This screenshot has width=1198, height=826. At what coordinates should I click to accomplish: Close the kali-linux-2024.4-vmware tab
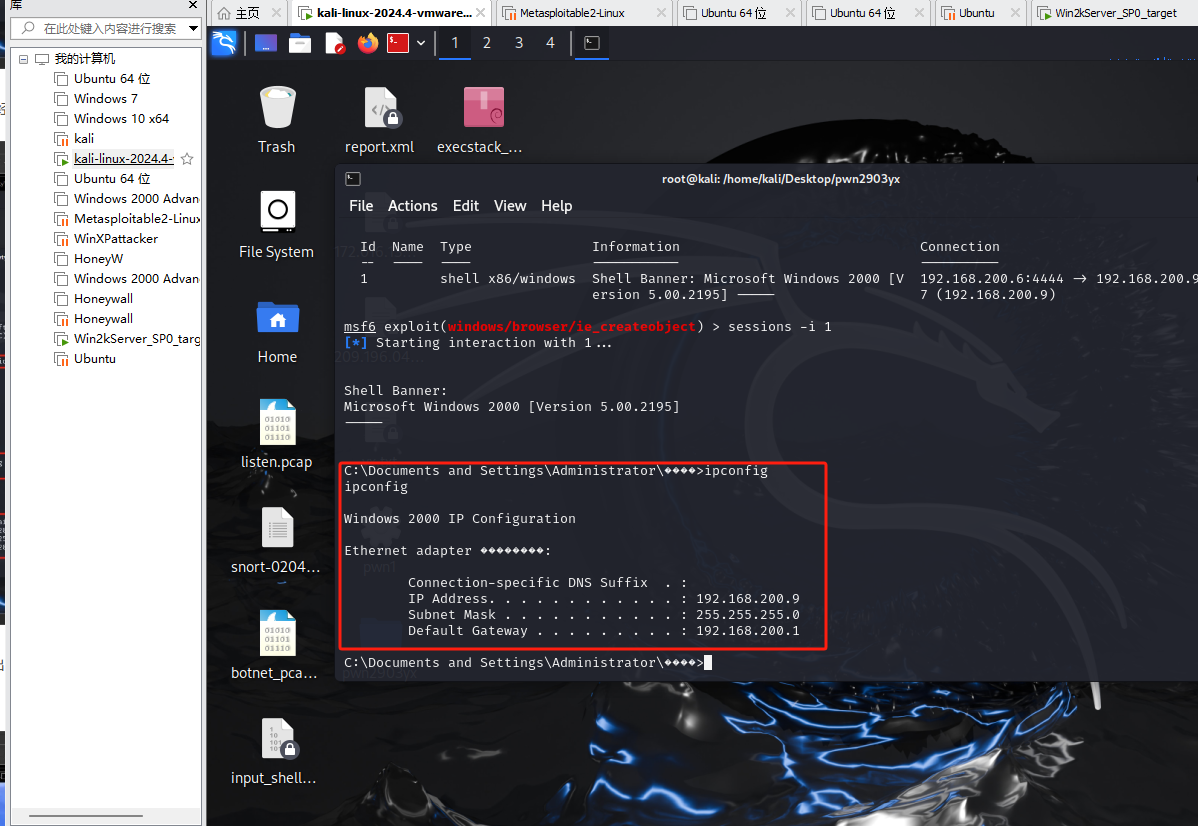tap(481, 13)
